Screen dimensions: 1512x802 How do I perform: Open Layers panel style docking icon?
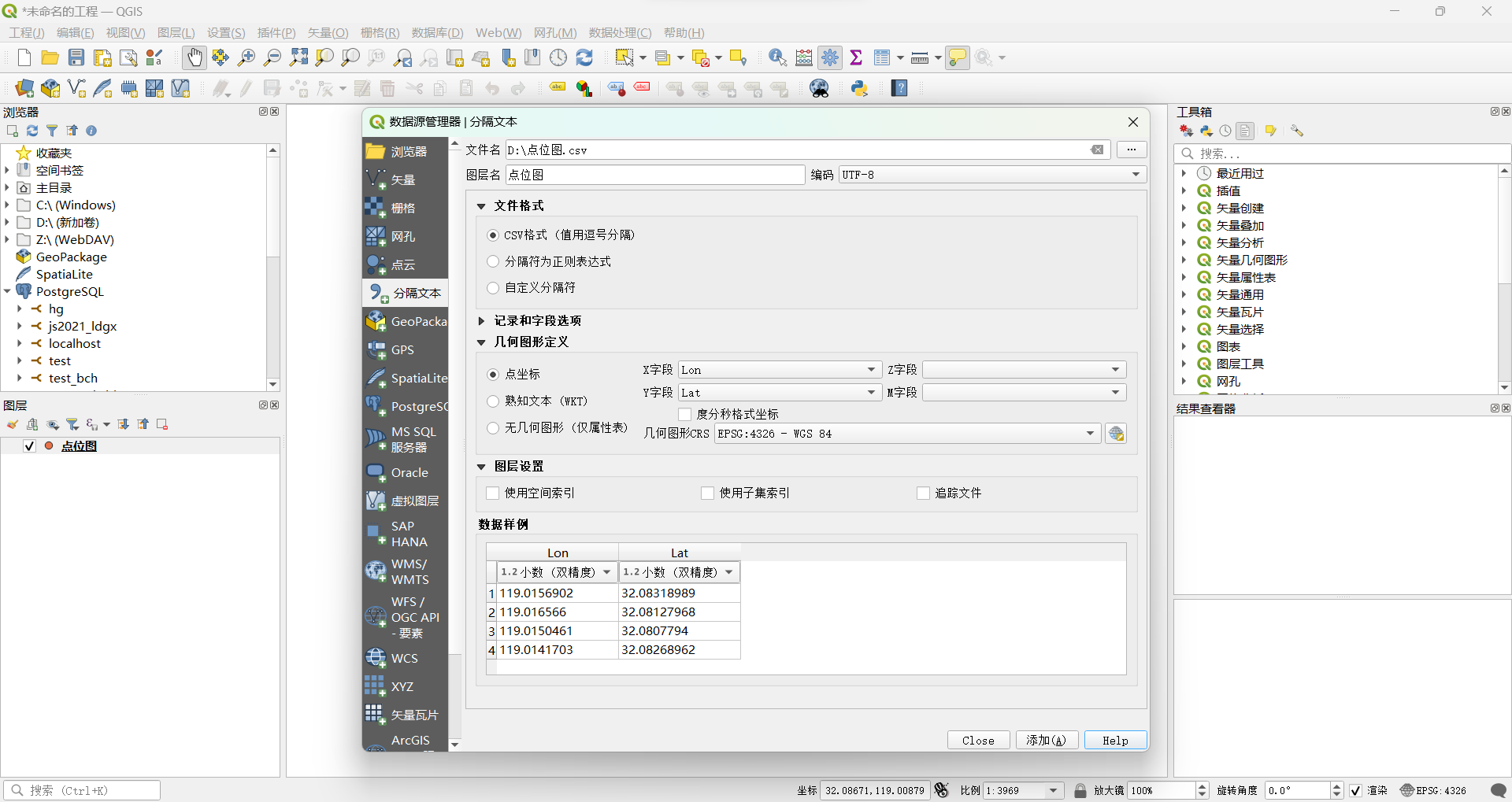pos(13,424)
